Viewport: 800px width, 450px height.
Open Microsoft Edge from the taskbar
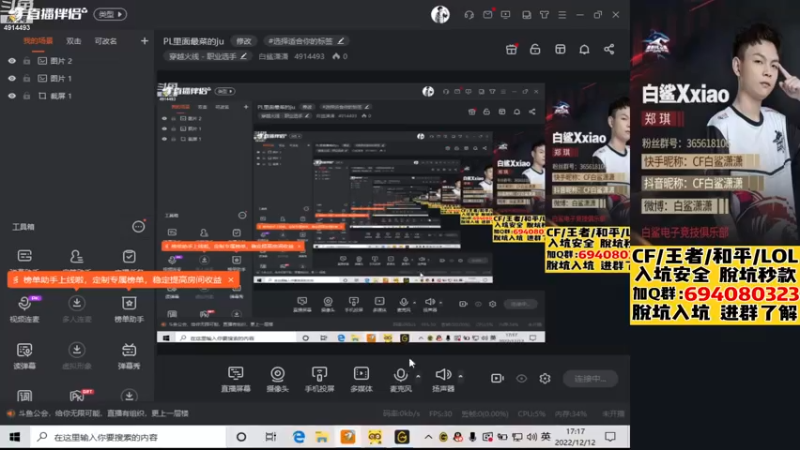point(298,437)
